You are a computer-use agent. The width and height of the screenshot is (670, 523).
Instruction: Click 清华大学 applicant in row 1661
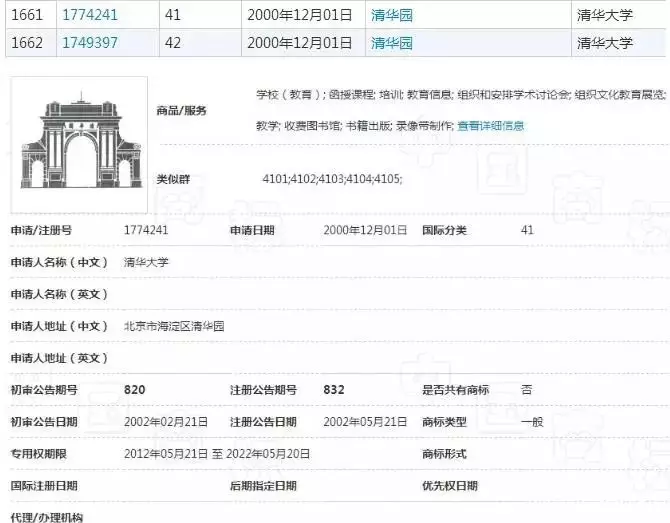coord(605,15)
